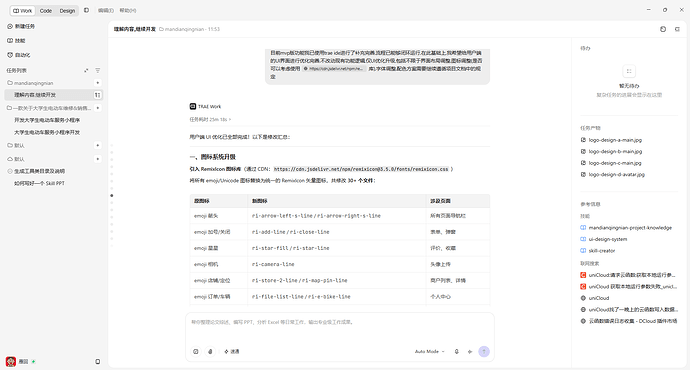Open the skill-creator skill
This screenshot has width=690, height=370.
coord(598,250)
